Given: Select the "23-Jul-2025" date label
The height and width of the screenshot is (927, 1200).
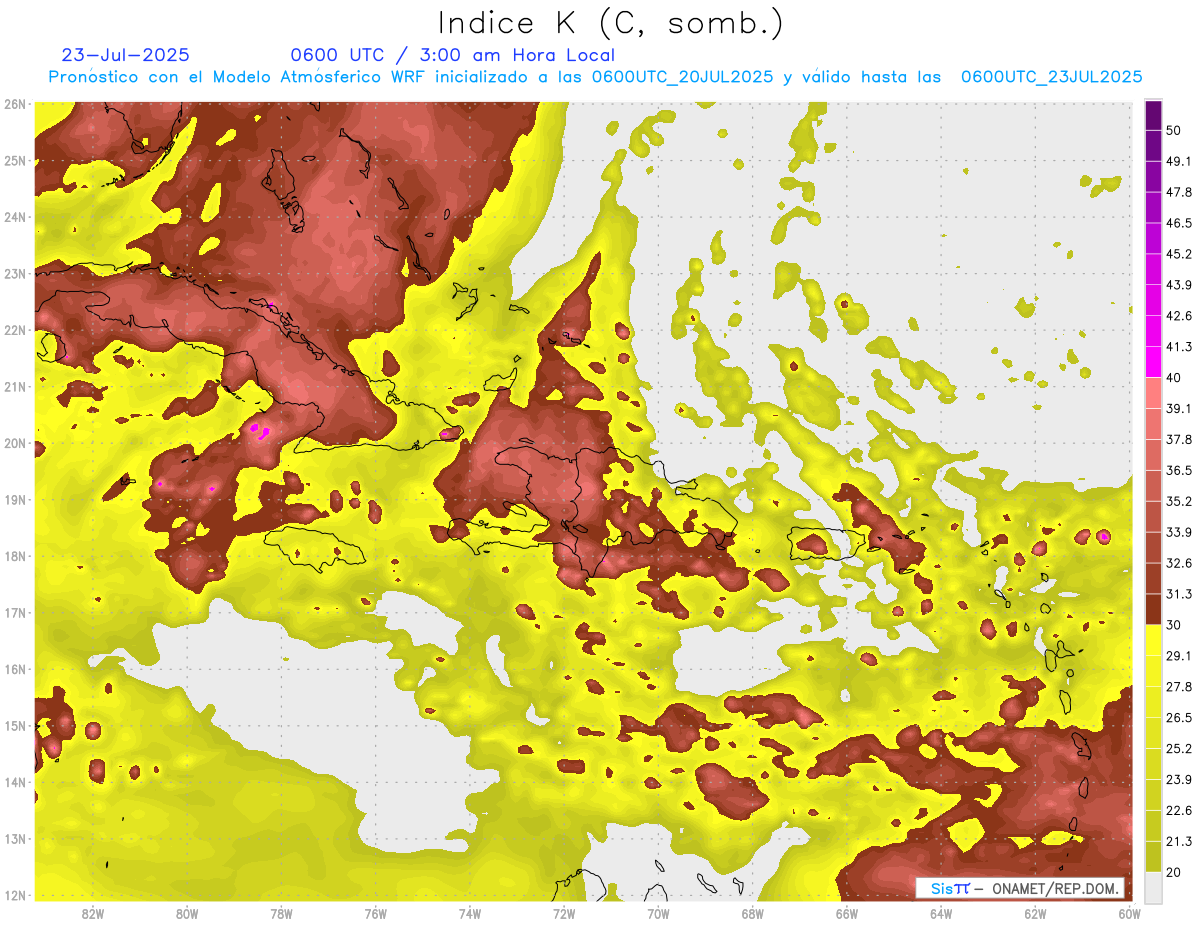Looking at the screenshot, I should 125,55.
